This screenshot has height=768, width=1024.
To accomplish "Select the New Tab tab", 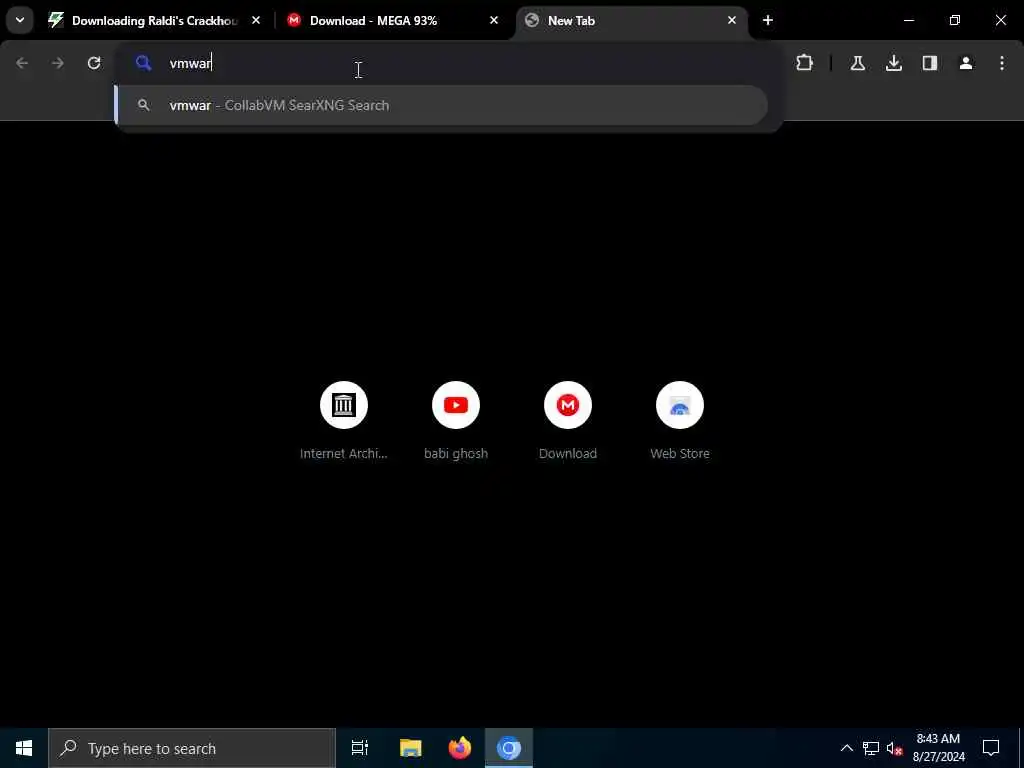I will point(630,21).
